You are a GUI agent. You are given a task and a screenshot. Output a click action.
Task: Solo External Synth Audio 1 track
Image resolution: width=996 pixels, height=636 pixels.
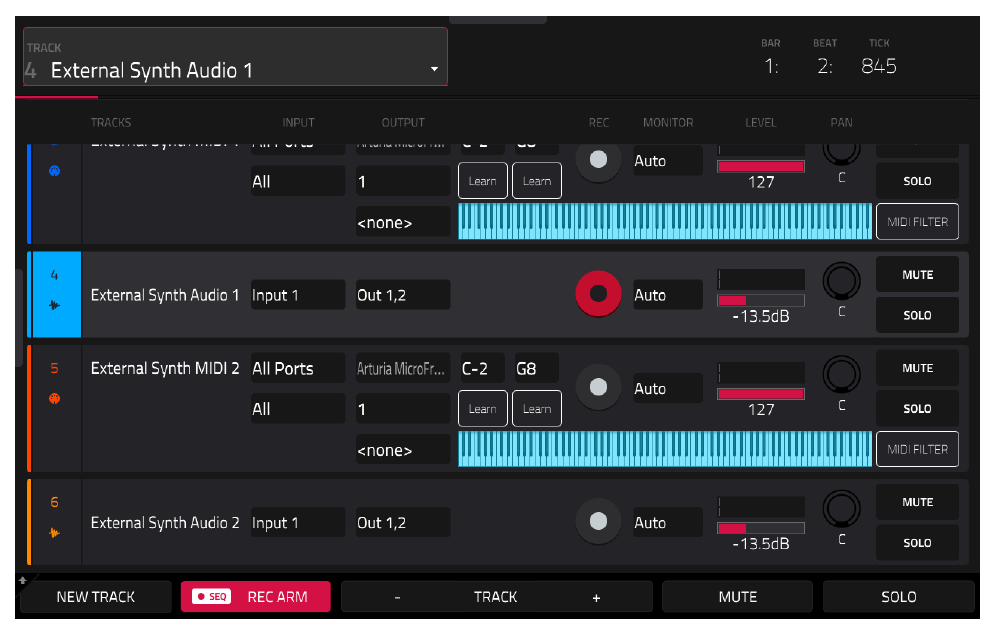pyautogui.click(x=917, y=315)
